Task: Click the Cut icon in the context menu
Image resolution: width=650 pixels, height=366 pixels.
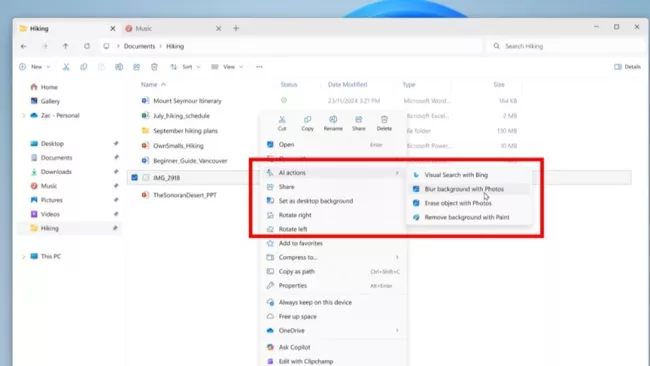Action: 282,123
